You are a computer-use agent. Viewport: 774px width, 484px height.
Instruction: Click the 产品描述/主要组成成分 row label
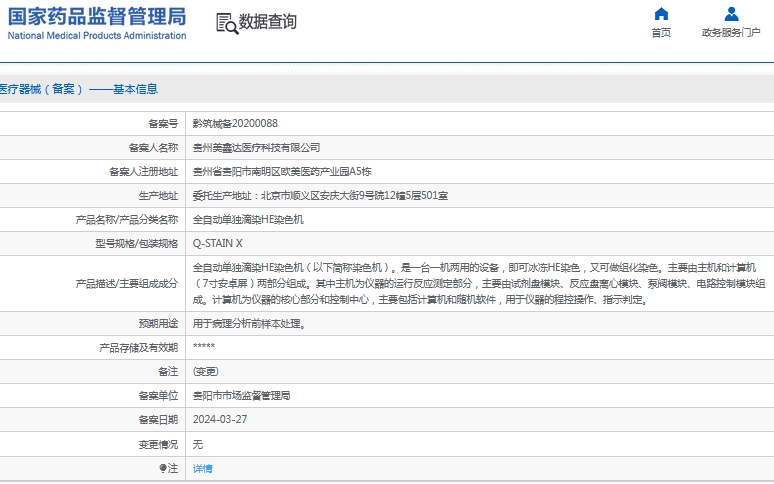(127, 284)
